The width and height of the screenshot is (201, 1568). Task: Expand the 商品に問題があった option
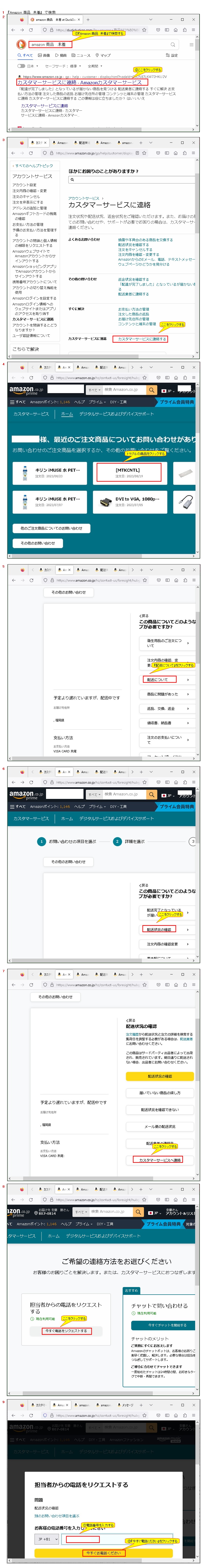(x=166, y=694)
